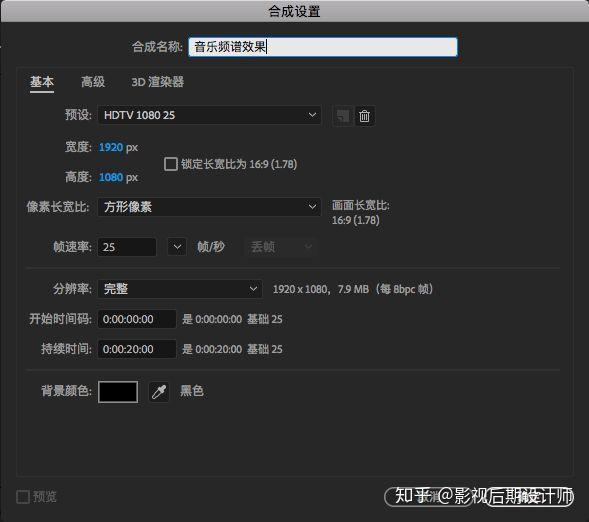This screenshot has height=522, width=589.
Task: Click the delete preset trash icon
Action: pyautogui.click(x=364, y=116)
